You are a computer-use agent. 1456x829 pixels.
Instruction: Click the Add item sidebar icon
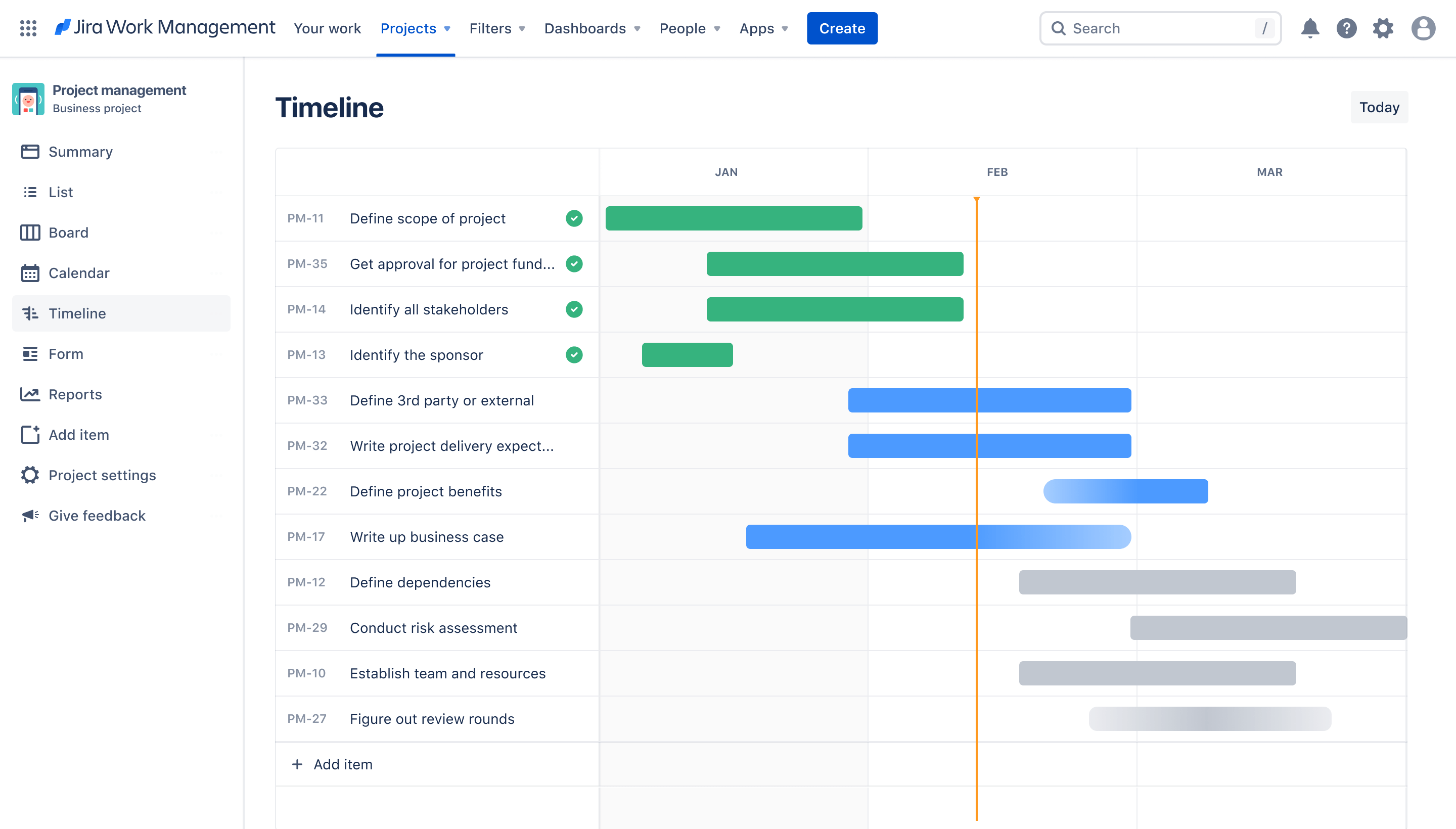click(x=29, y=435)
